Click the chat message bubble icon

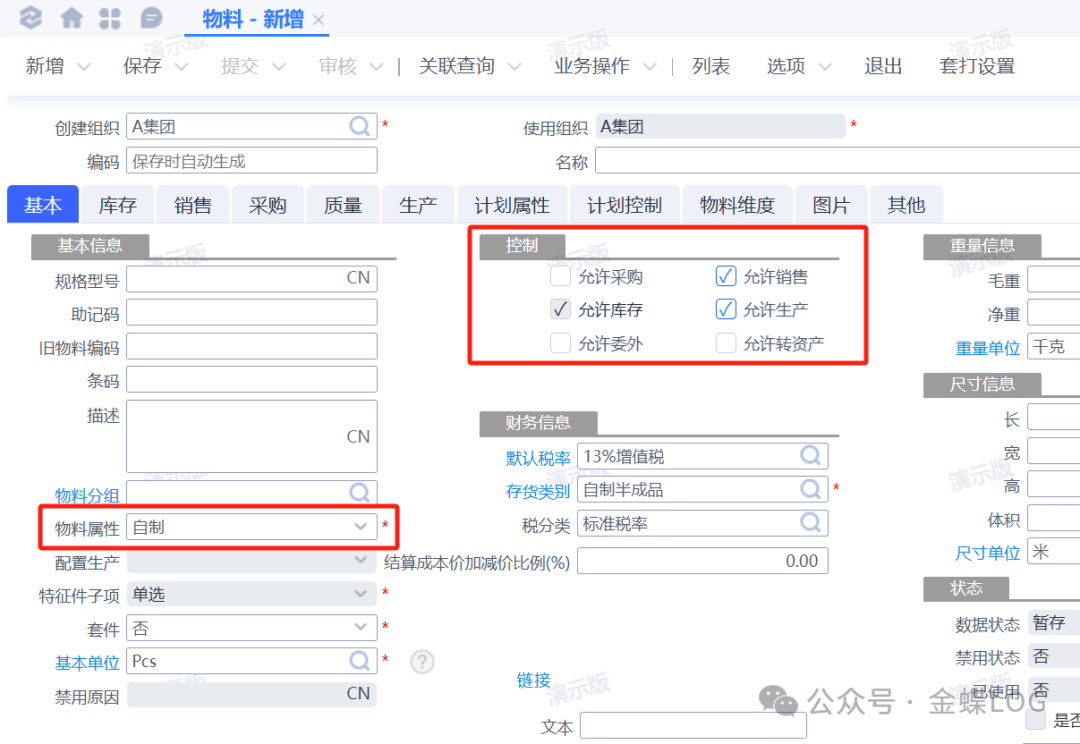[151, 18]
